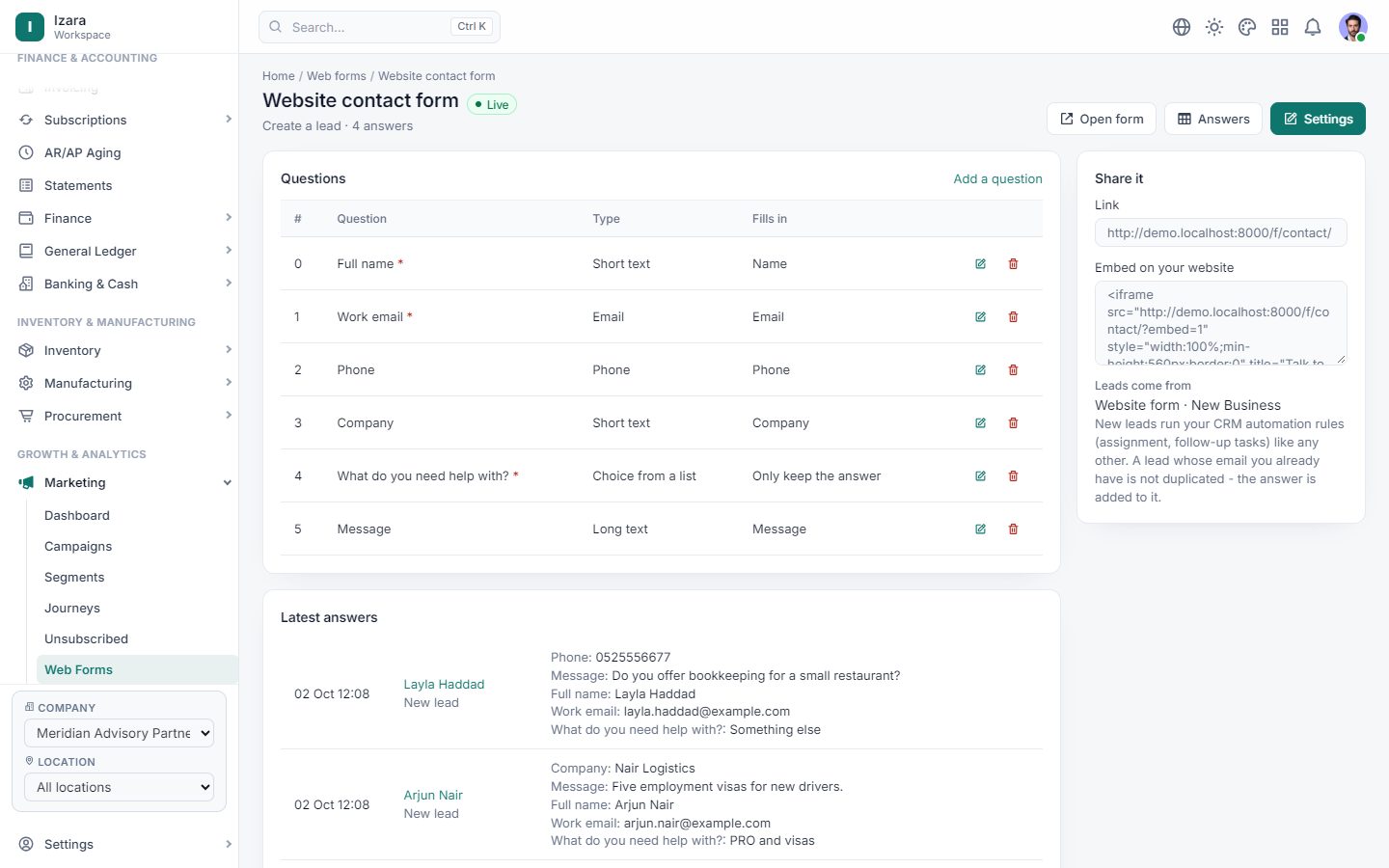The height and width of the screenshot is (868, 1389).
Task: Open Campaigns in Marketing submenu
Action: [78, 546]
